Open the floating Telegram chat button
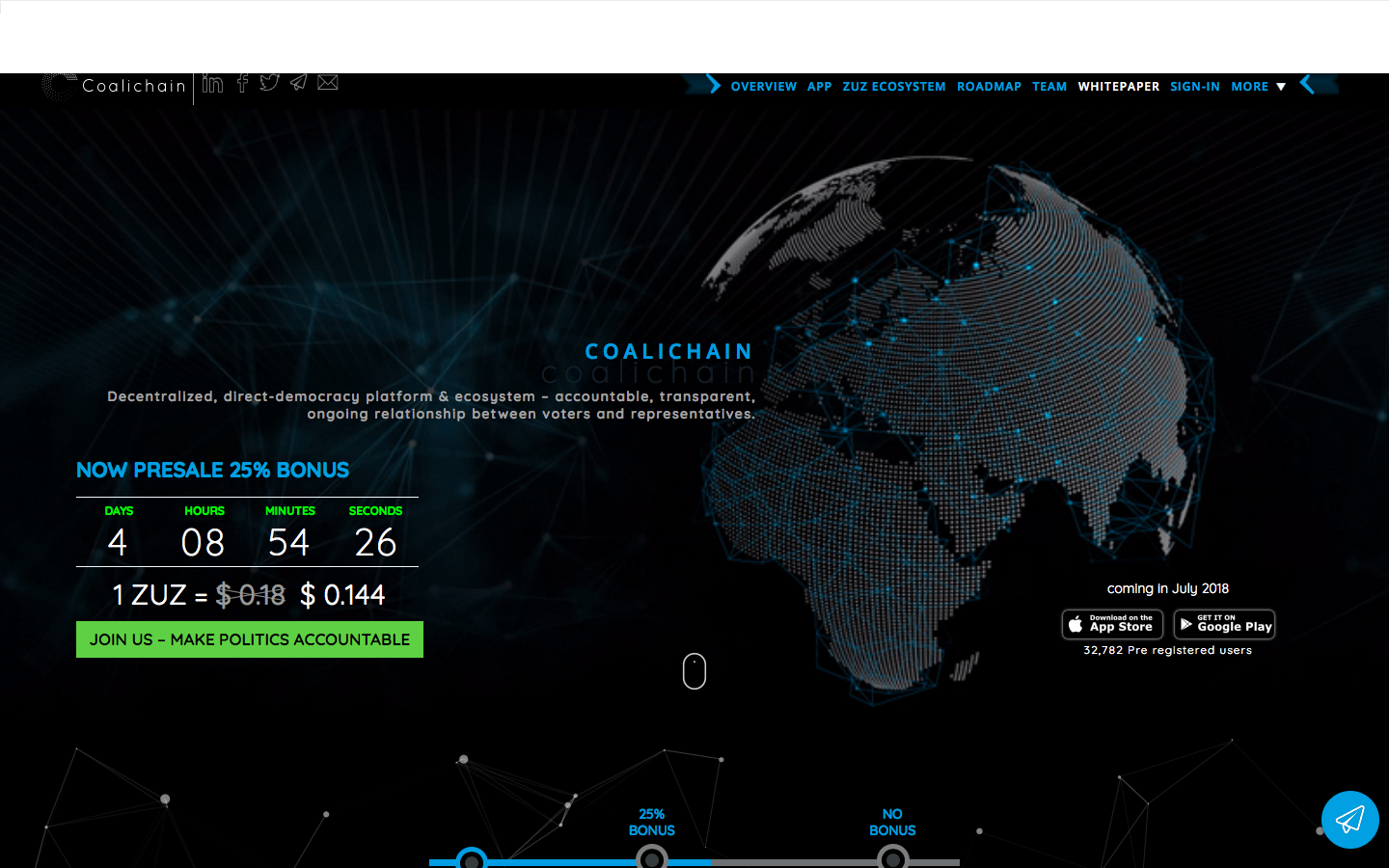 click(x=1349, y=820)
